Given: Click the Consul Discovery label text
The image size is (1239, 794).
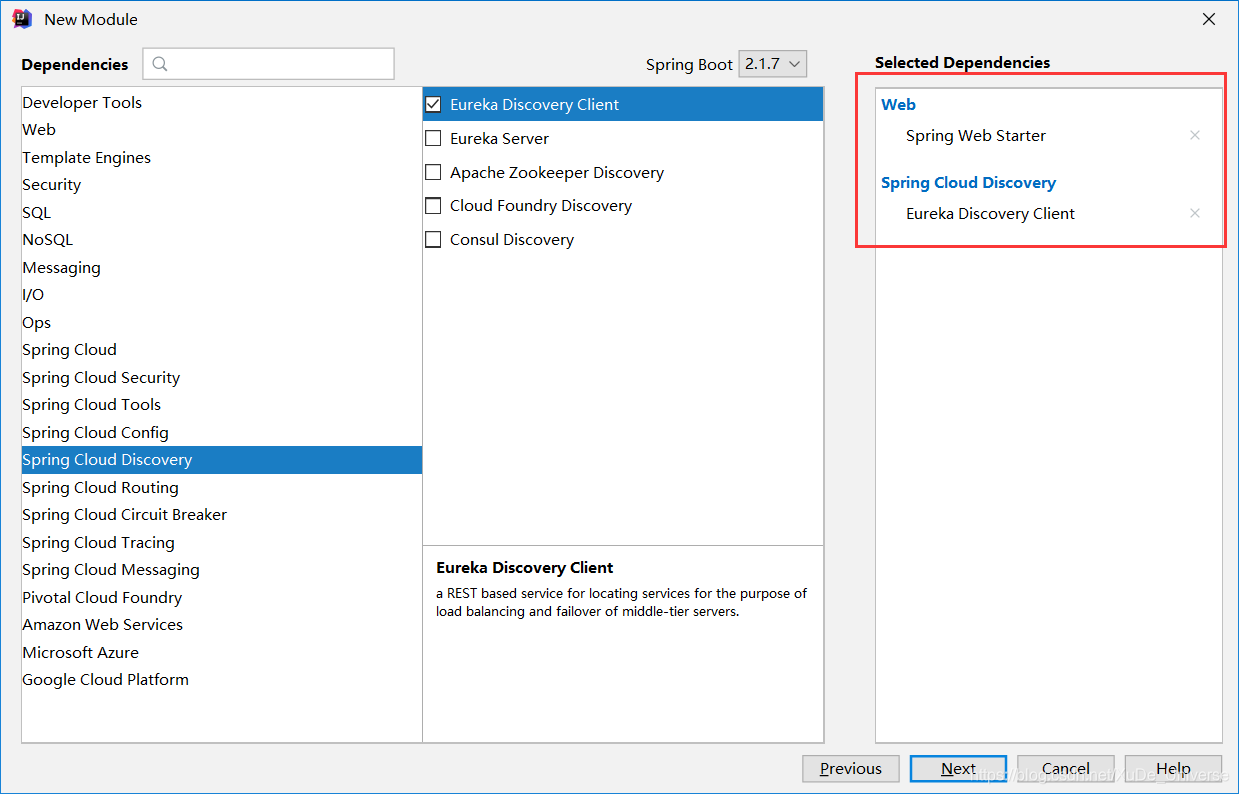Looking at the screenshot, I should click(512, 239).
